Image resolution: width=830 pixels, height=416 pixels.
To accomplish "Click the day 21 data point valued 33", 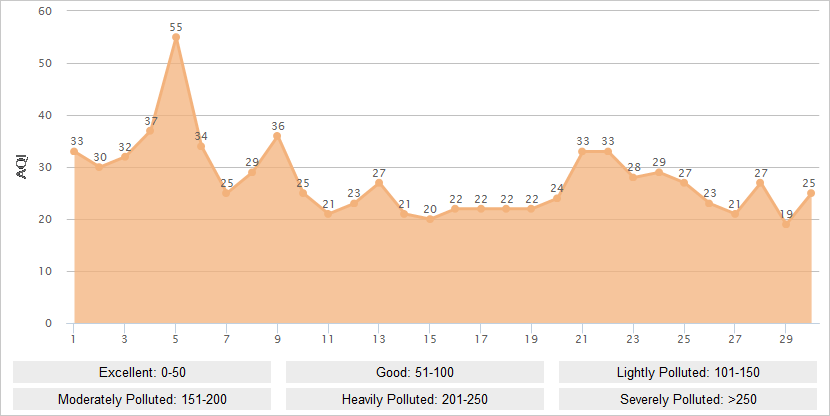I will pyautogui.click(x=582, y=151).
